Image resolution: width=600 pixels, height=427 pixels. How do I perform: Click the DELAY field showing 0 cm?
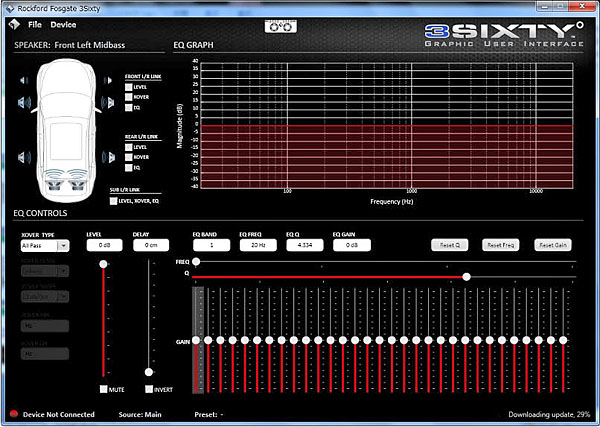(151, 245)
